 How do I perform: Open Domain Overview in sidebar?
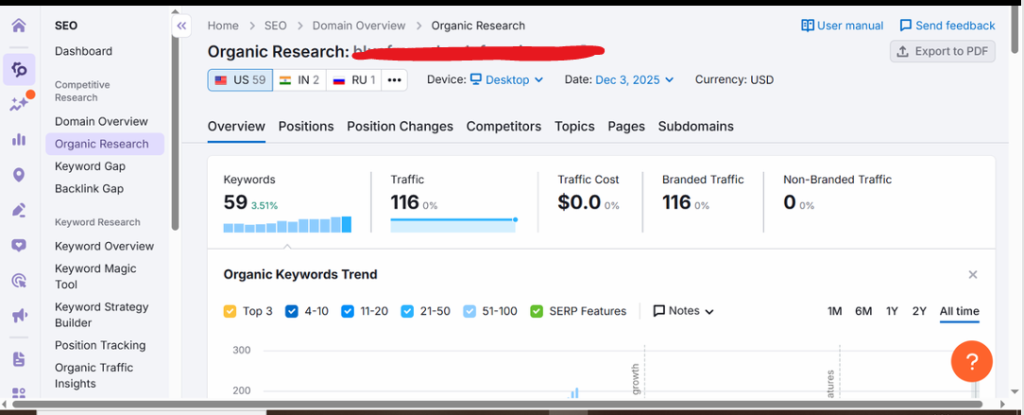click(x=101, y=121)
